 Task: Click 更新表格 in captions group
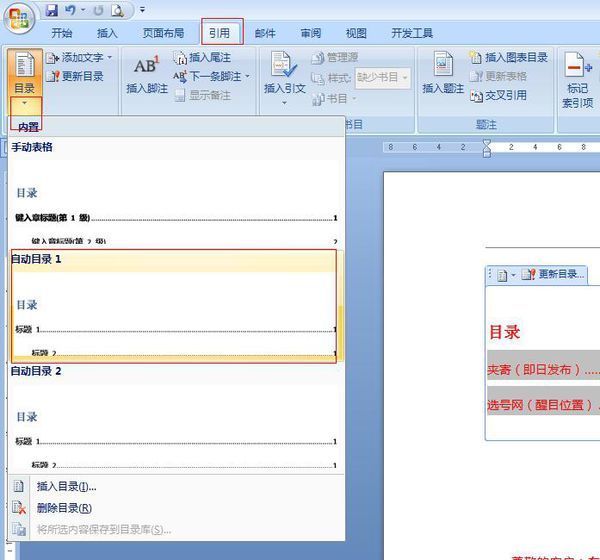point(498,76)
